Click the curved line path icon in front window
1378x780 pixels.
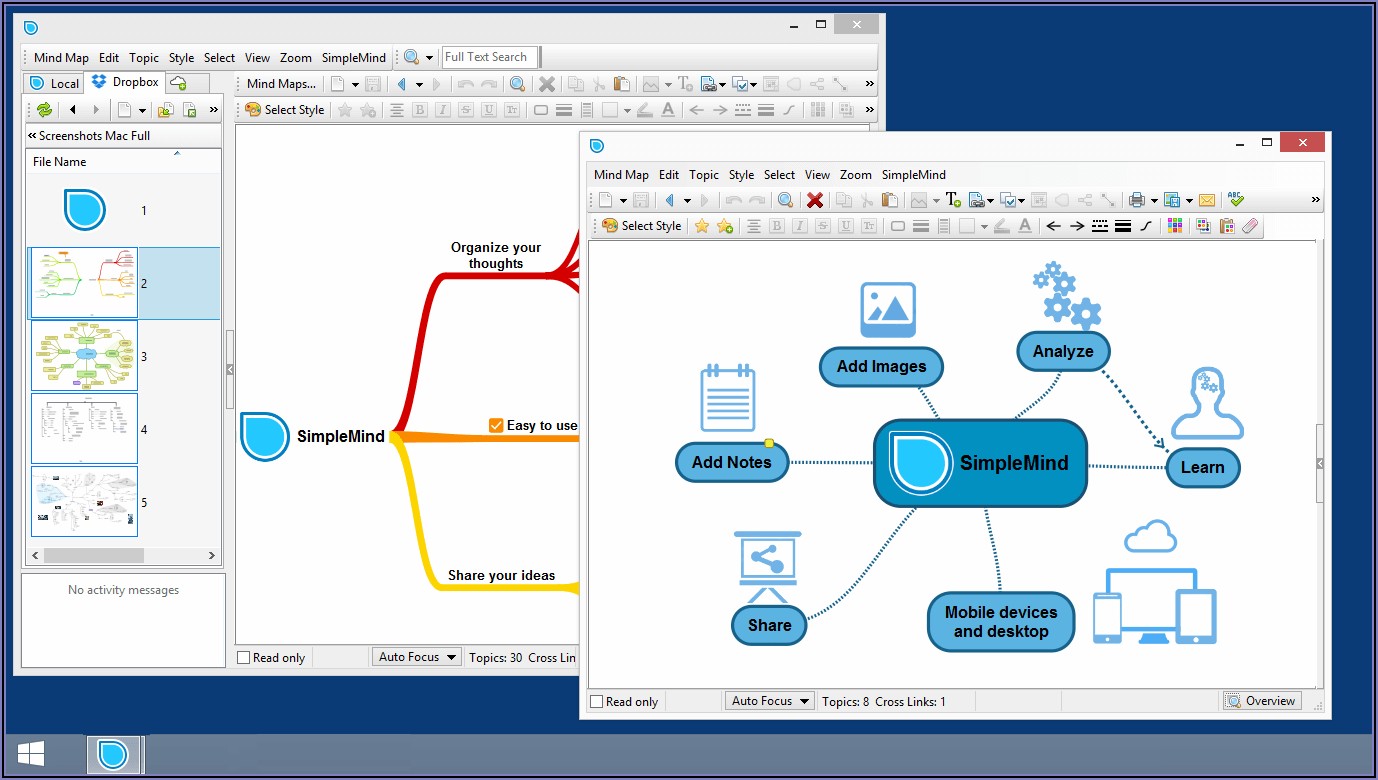1146,226
